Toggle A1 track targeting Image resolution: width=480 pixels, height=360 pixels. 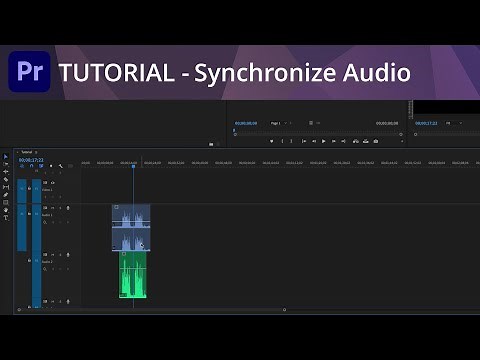36,228
